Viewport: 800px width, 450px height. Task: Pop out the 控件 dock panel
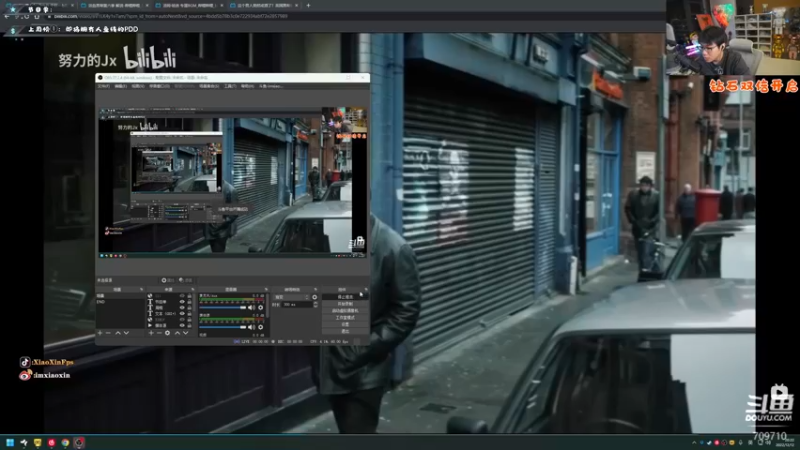click(x=366, y=289)
